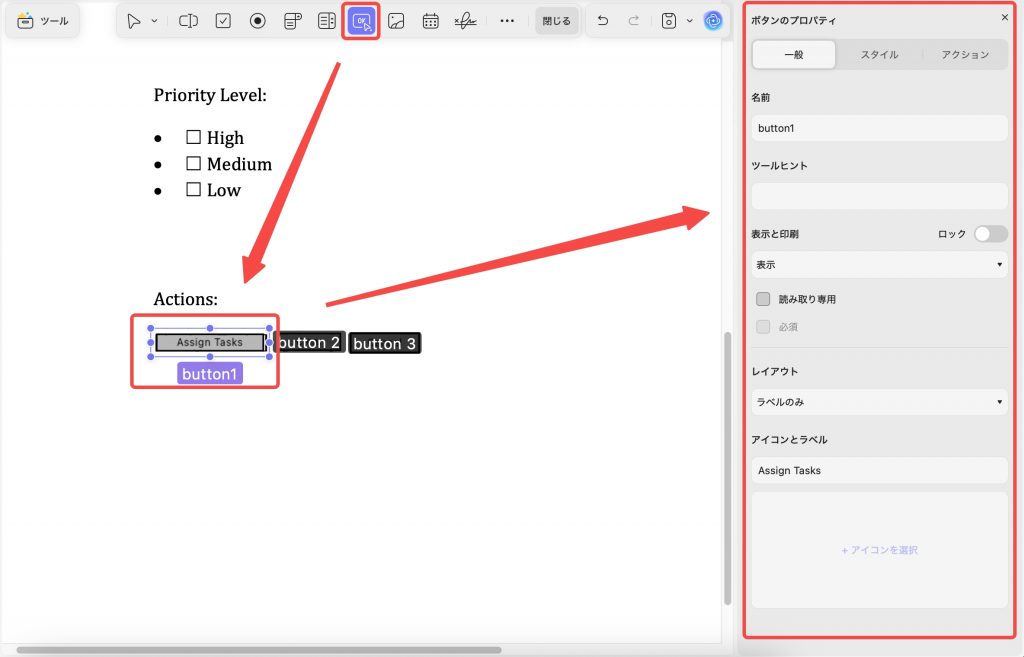Click the horizontal document scrollbar
The height and width of the screenshot is (657, 1024).
[259, 650]
